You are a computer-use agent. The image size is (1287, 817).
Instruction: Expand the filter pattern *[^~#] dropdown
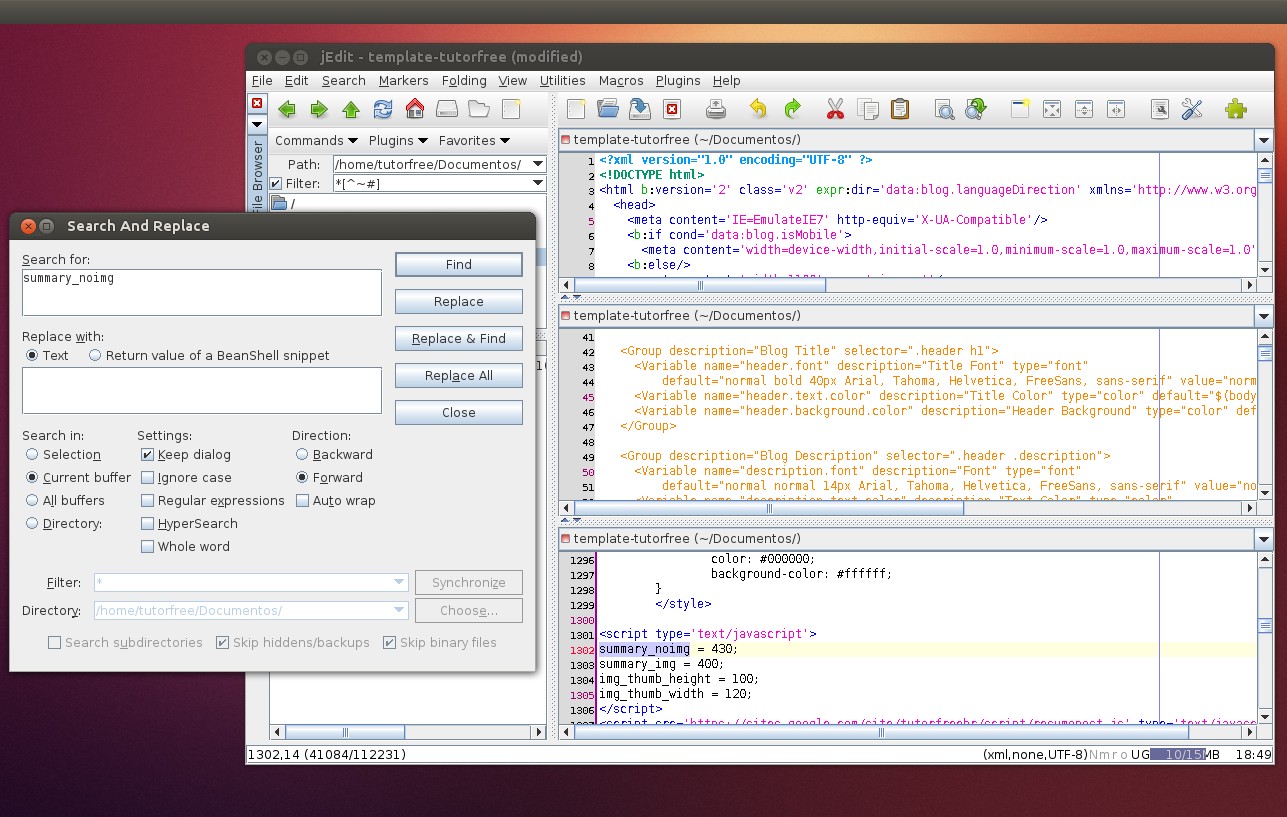pos(538,183)
